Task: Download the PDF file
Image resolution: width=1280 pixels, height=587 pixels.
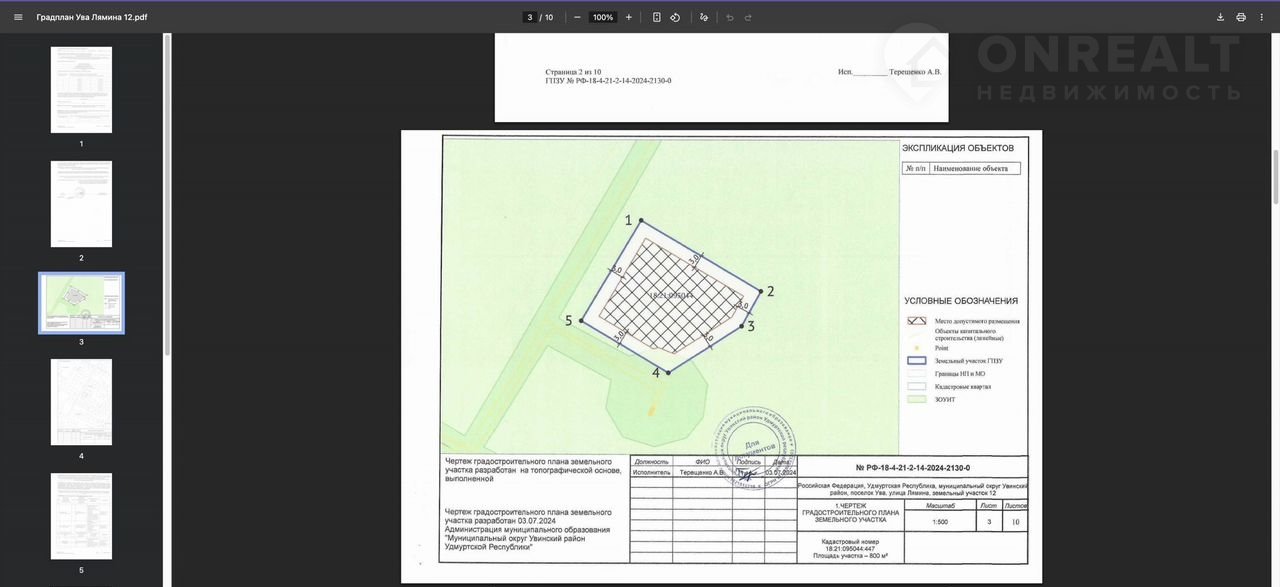Action: point(1220,17)
